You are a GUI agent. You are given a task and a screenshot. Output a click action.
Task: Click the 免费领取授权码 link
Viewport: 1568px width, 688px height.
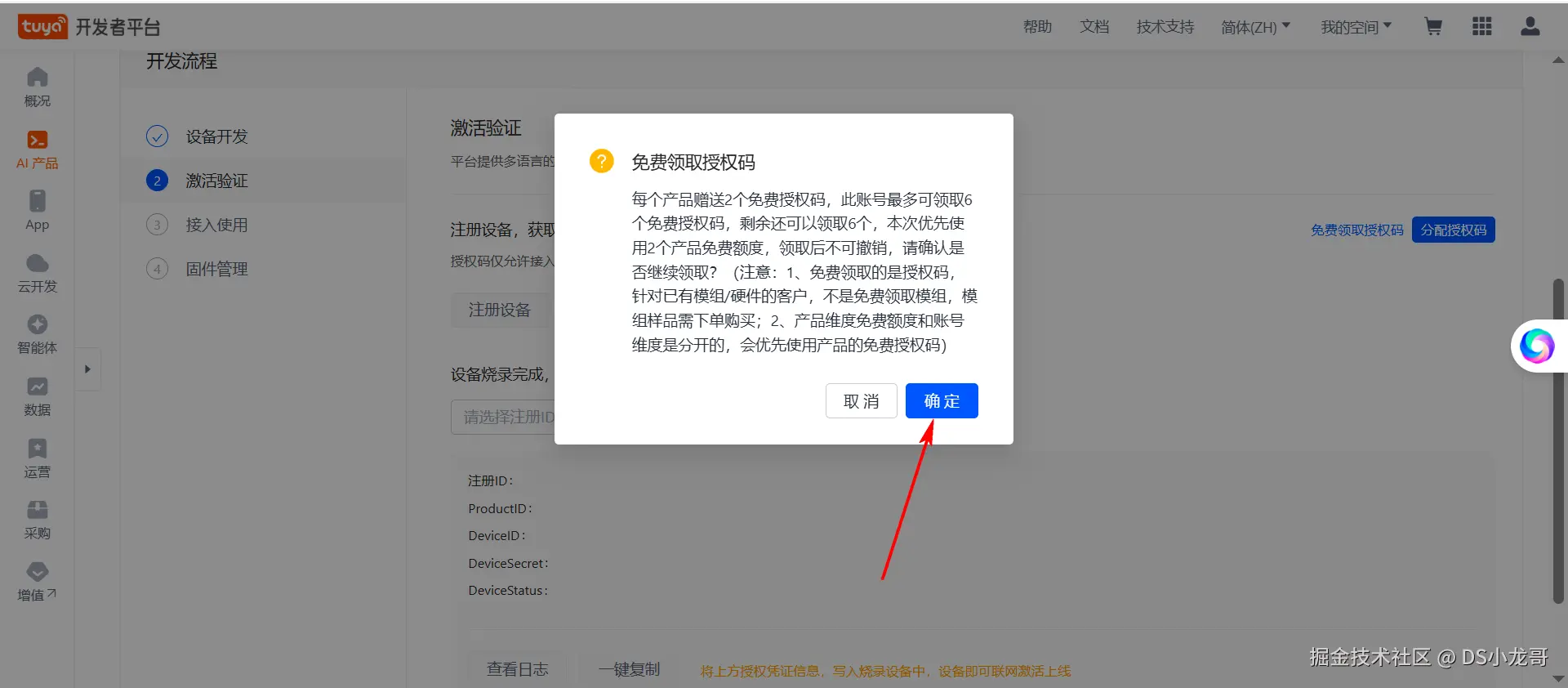coord(1357,230)
